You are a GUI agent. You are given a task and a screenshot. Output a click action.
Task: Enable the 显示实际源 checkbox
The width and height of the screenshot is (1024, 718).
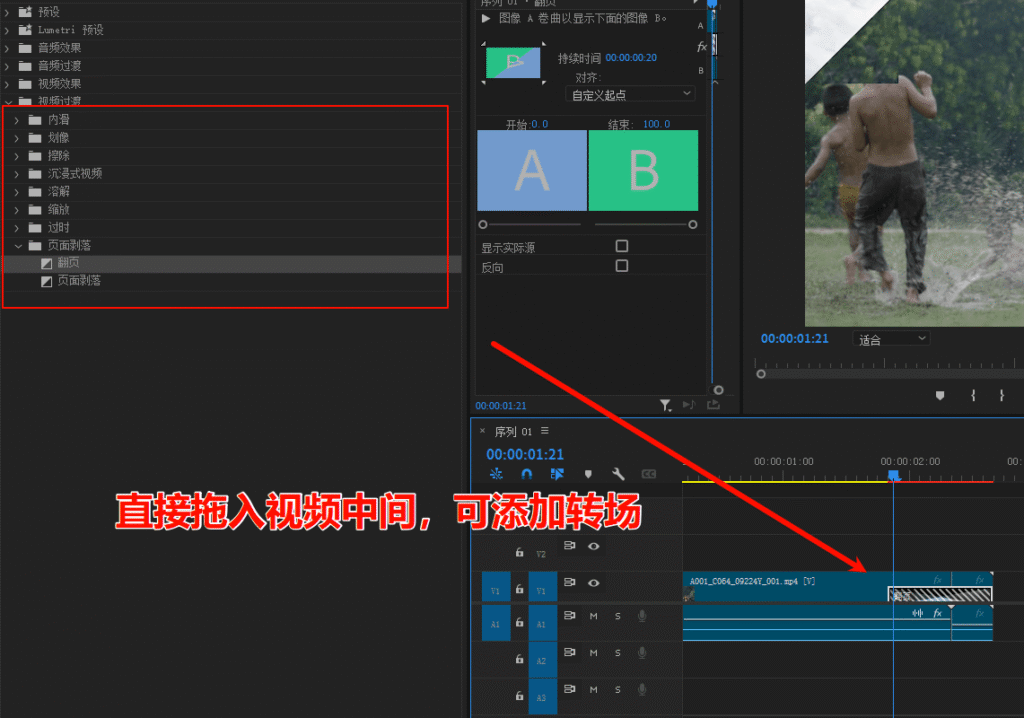(621, 245)
